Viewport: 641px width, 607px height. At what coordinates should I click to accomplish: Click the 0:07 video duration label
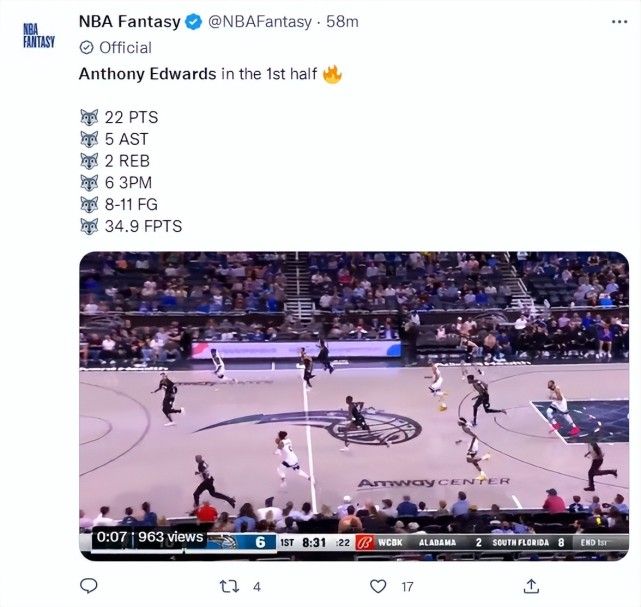pyautogui.click(x=112, y=537)
